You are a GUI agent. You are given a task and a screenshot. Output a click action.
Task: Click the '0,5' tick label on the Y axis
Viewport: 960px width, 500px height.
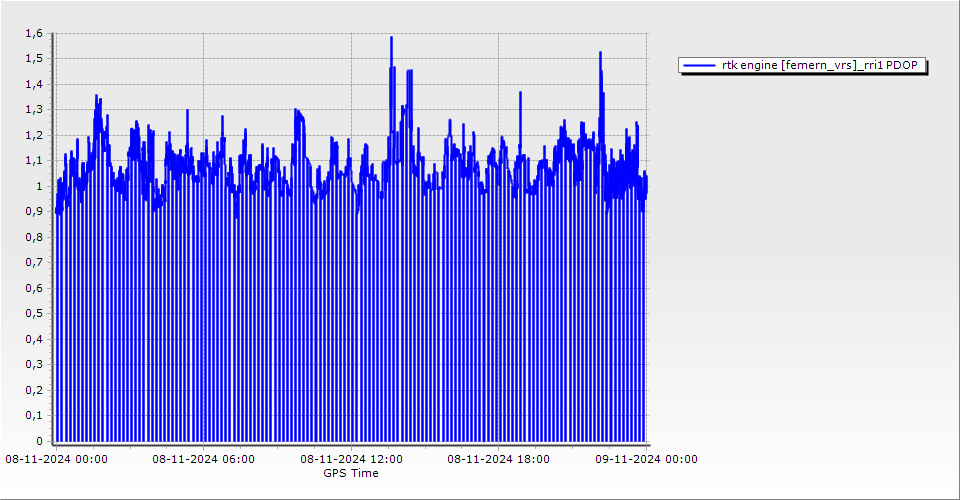34,313
